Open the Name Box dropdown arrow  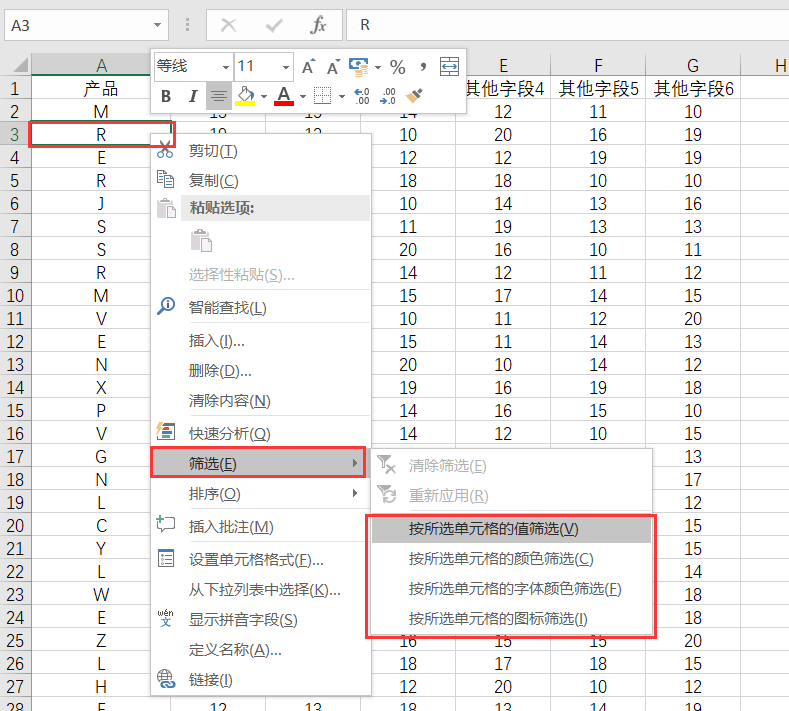157,25
